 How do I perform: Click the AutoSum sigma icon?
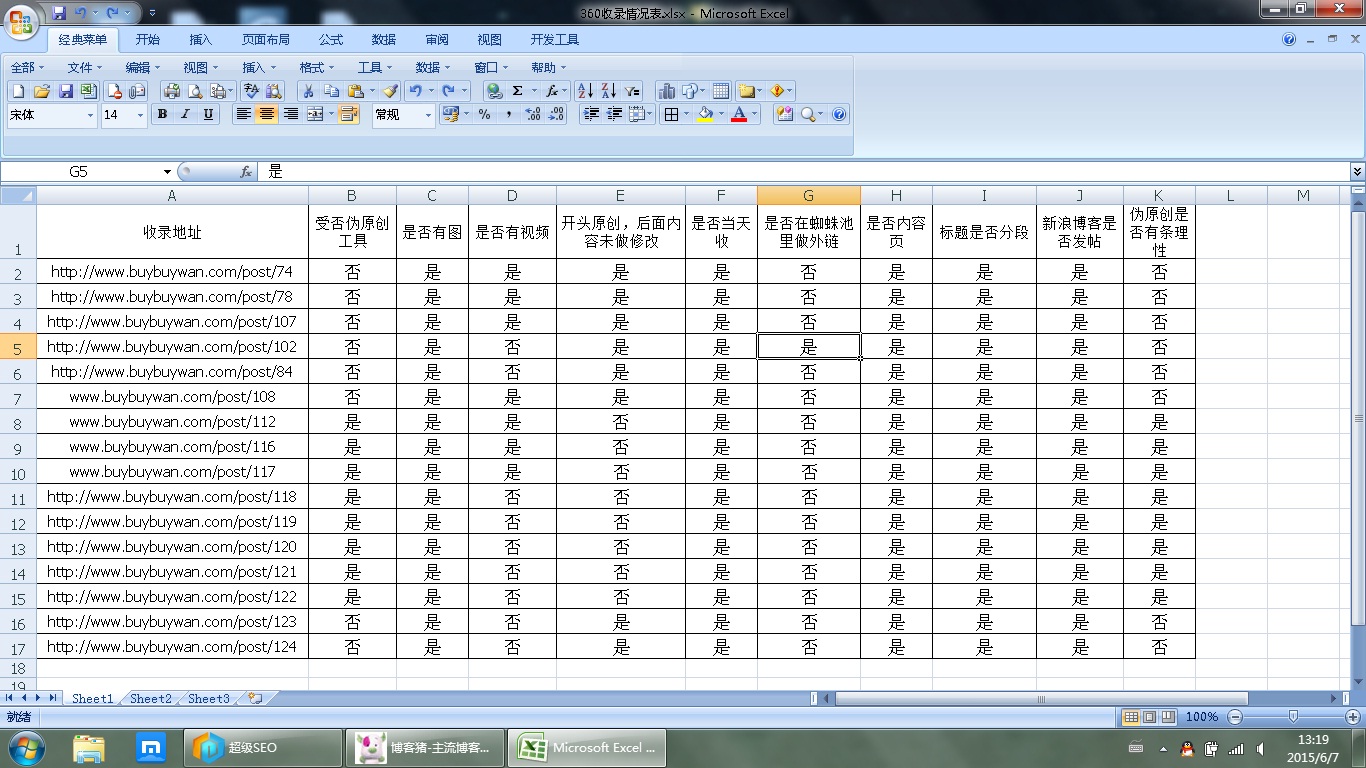(x=517, y=91)
